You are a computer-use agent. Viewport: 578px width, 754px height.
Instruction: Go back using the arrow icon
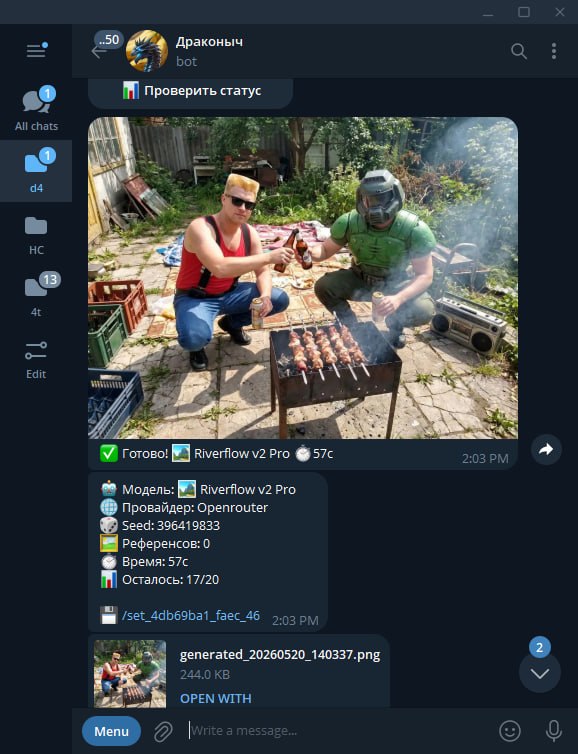99,51
